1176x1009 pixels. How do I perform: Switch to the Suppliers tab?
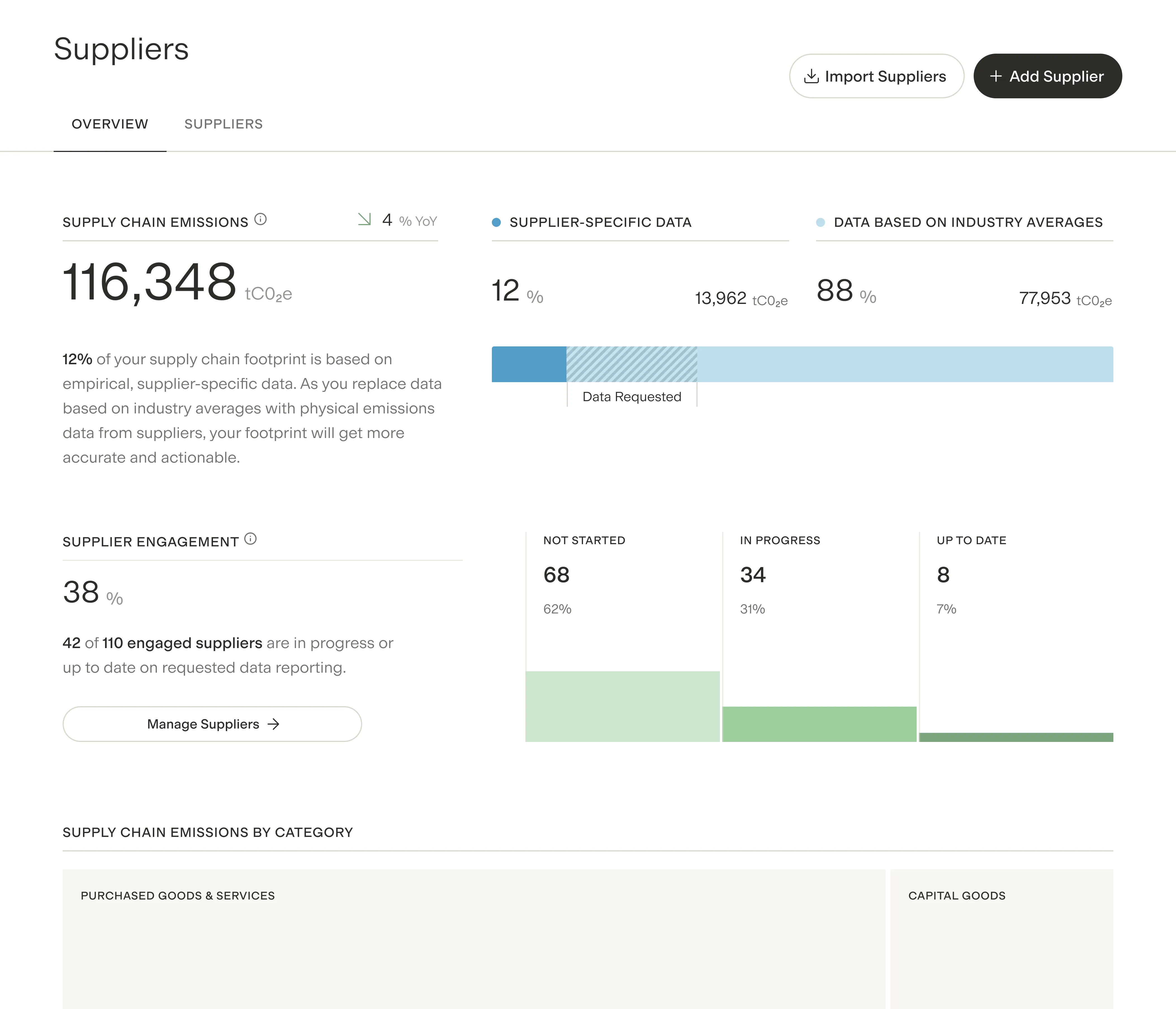click(224, 124)
